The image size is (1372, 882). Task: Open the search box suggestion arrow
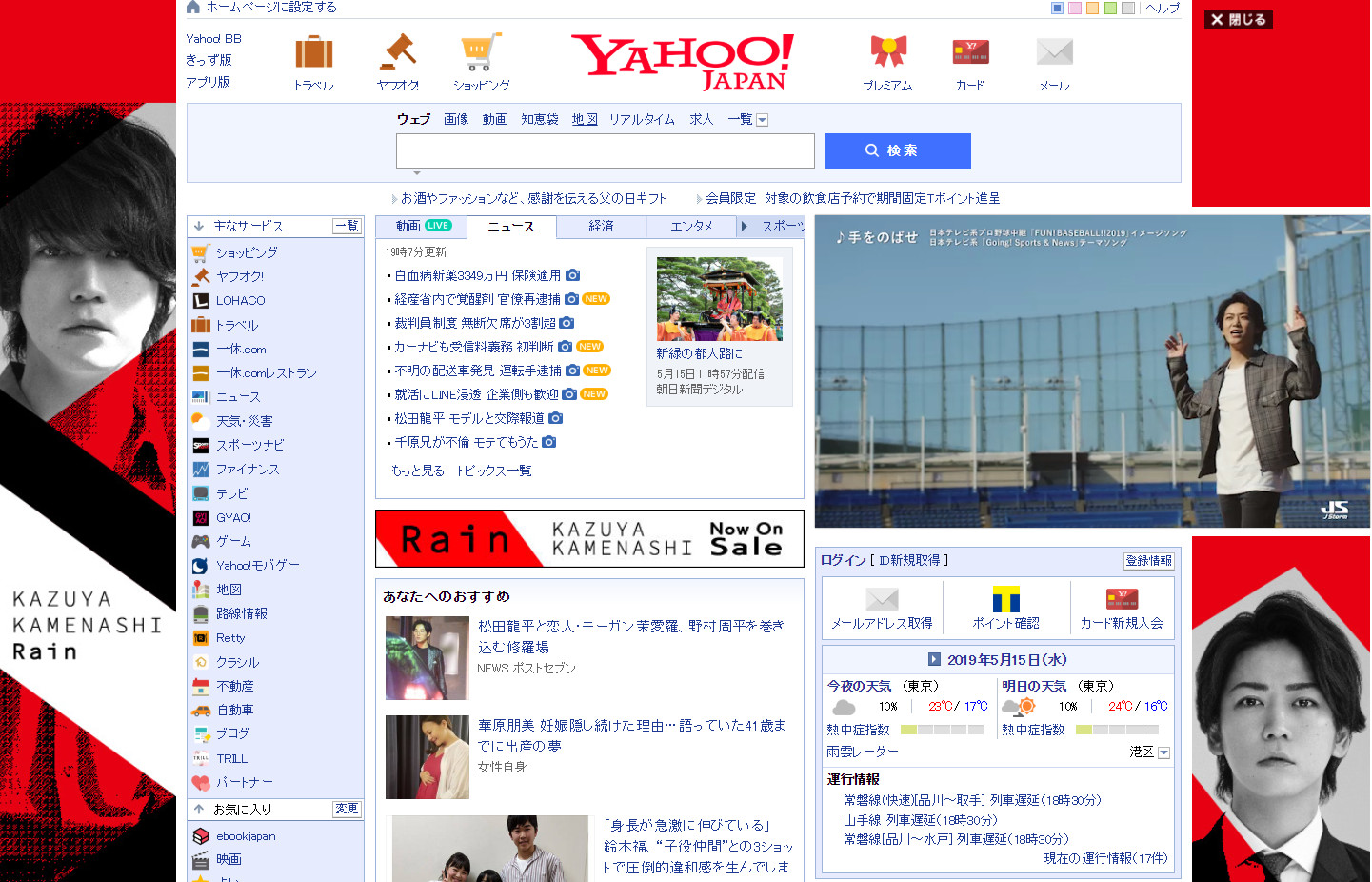[x=416, y=173]
